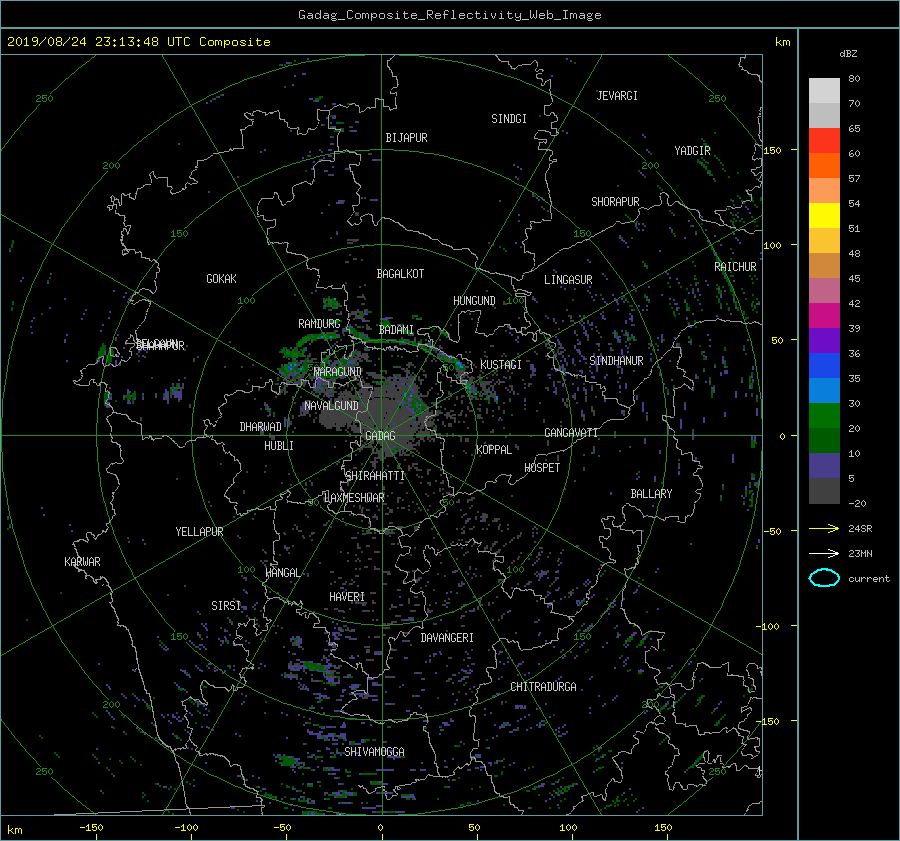
Task: Click the 5 dBZ dark gray swatch
Action: [x=824, y=490]
